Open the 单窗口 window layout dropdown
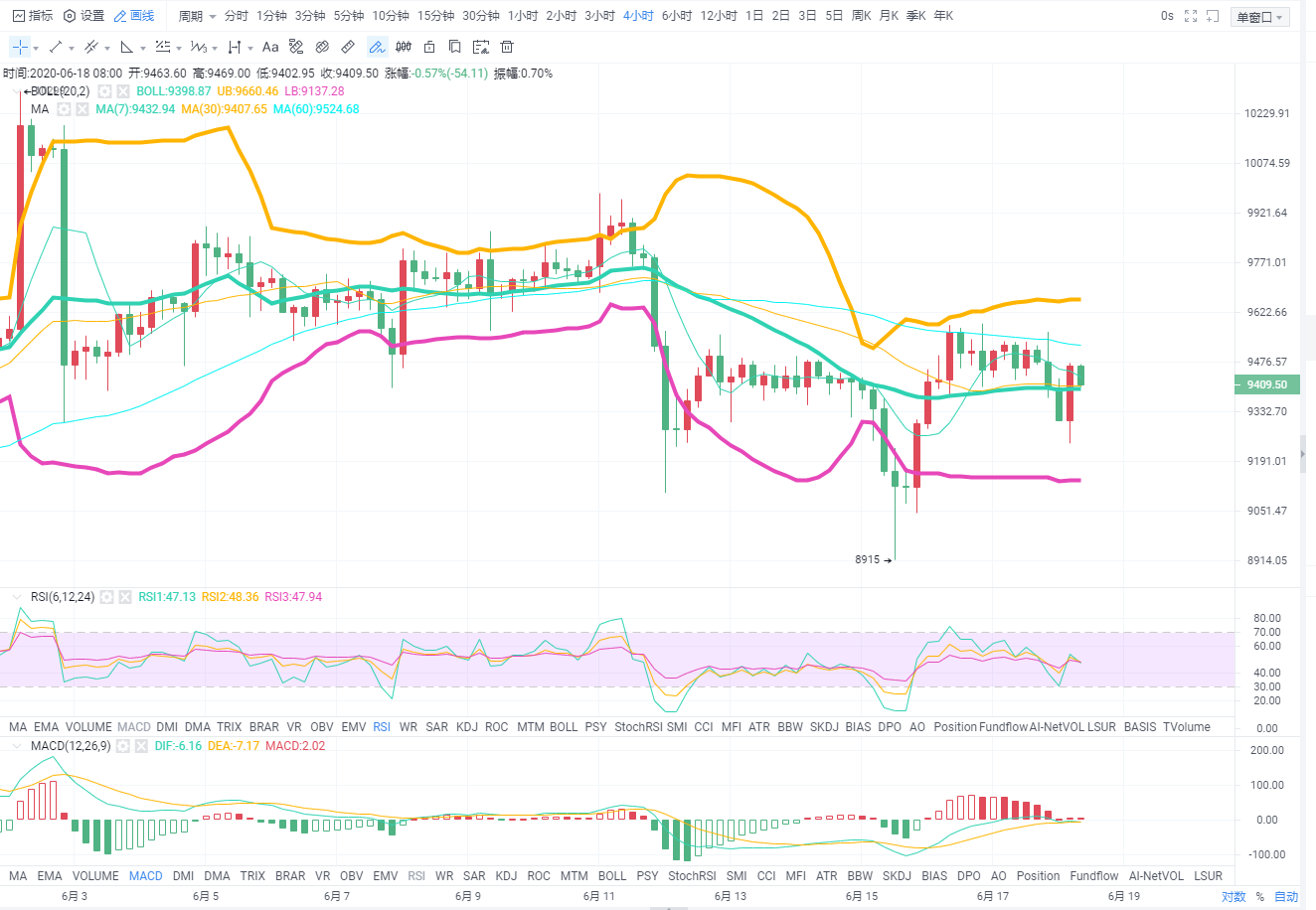Image resolution: width=1316 pixels, height=910 pixels. [x=1260, y=17]
